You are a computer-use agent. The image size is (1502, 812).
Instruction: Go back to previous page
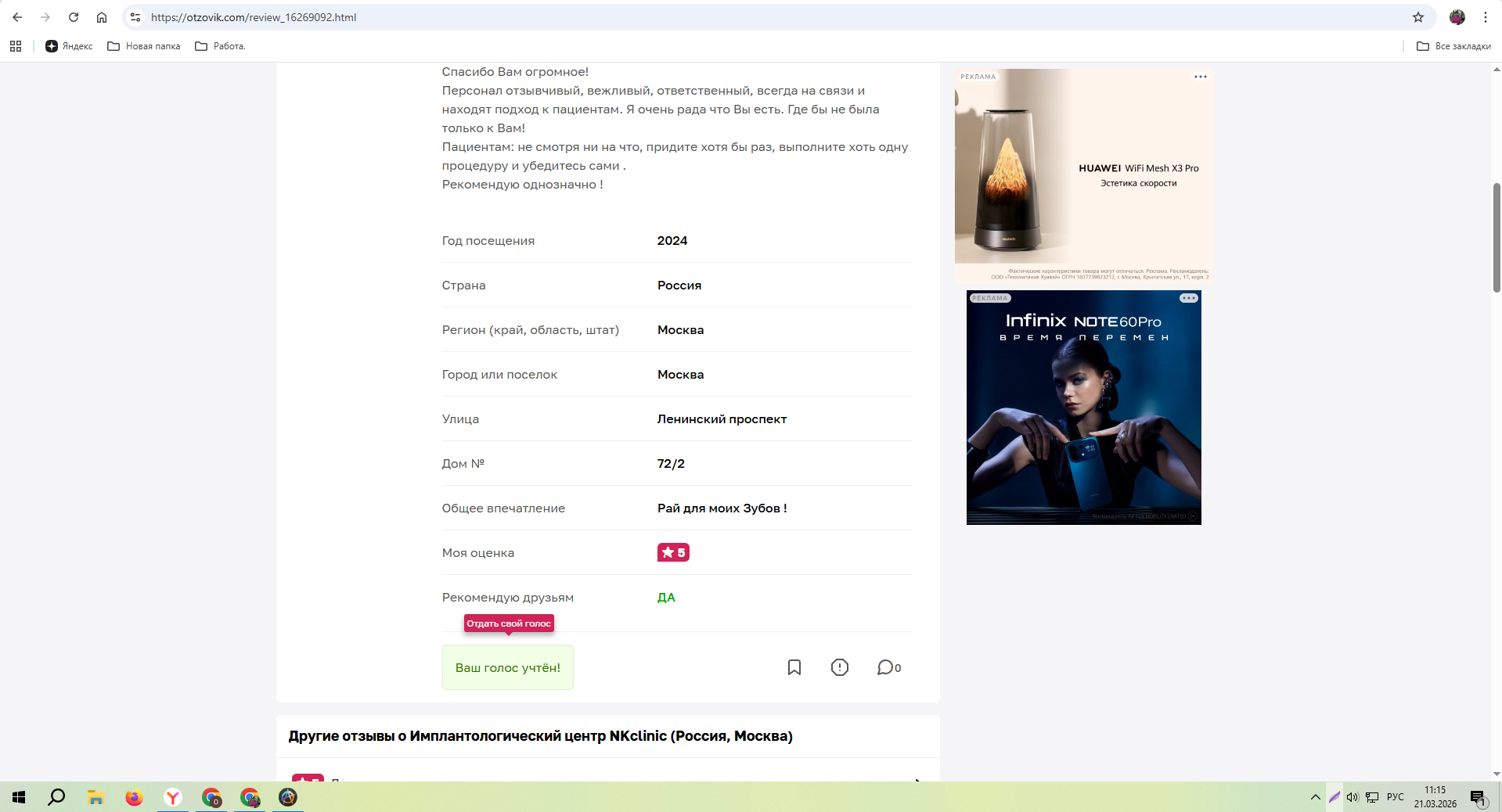point(17,17)
